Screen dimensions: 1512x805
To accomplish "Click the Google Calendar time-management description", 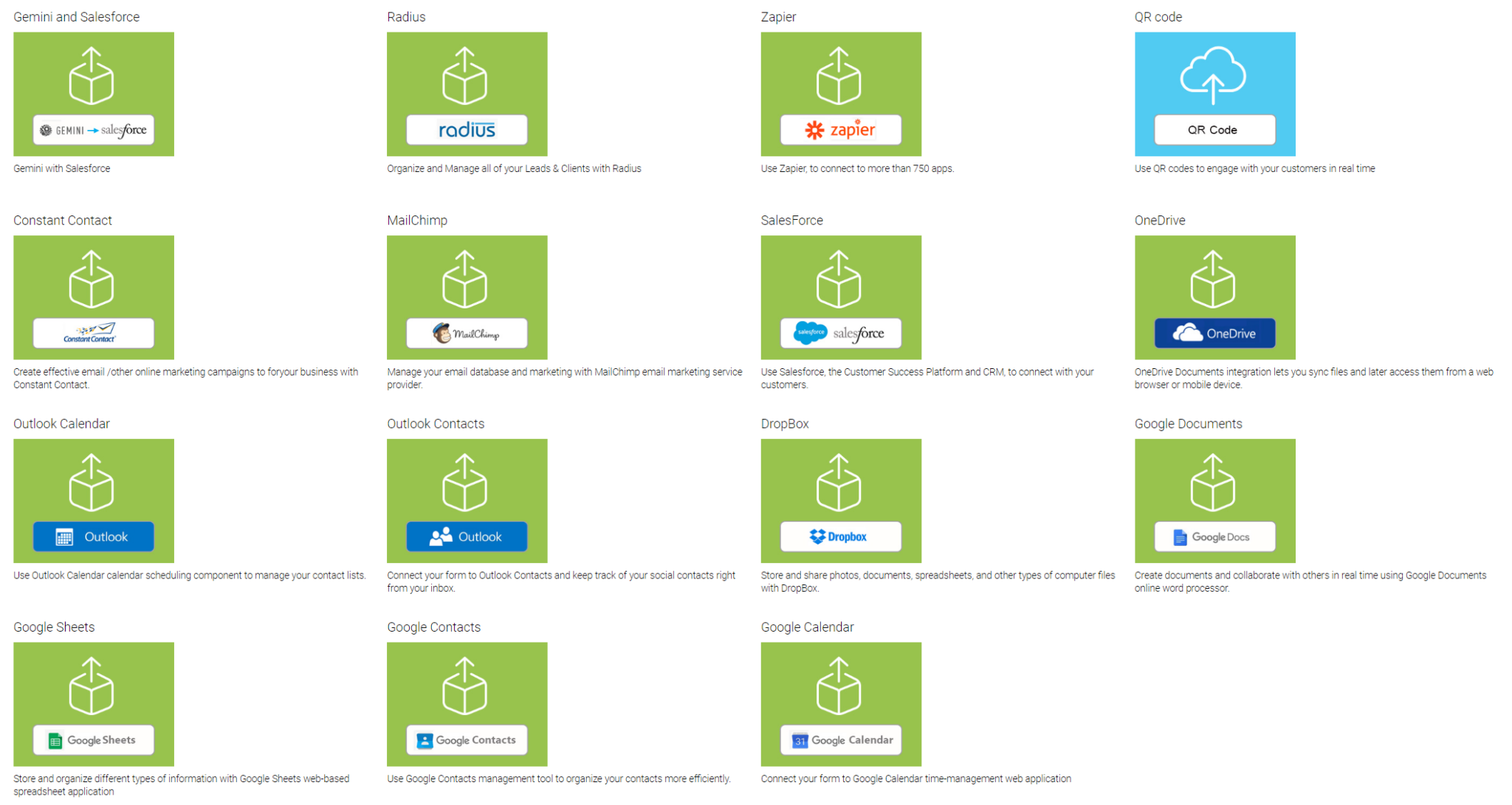I will pos(916,779).
